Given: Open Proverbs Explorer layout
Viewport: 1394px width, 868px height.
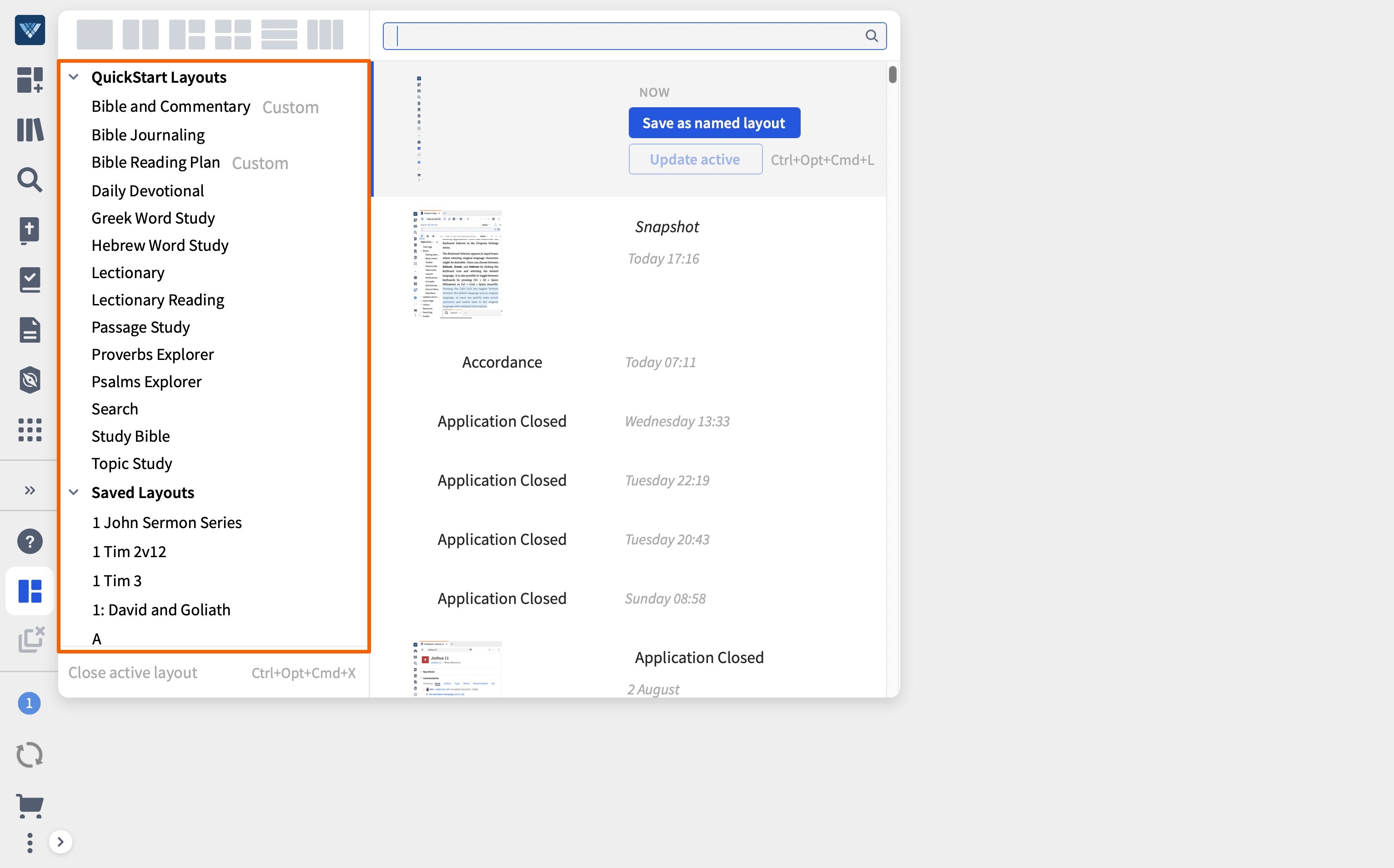Looking at the screenshot, I should click(x=153, y=354).
